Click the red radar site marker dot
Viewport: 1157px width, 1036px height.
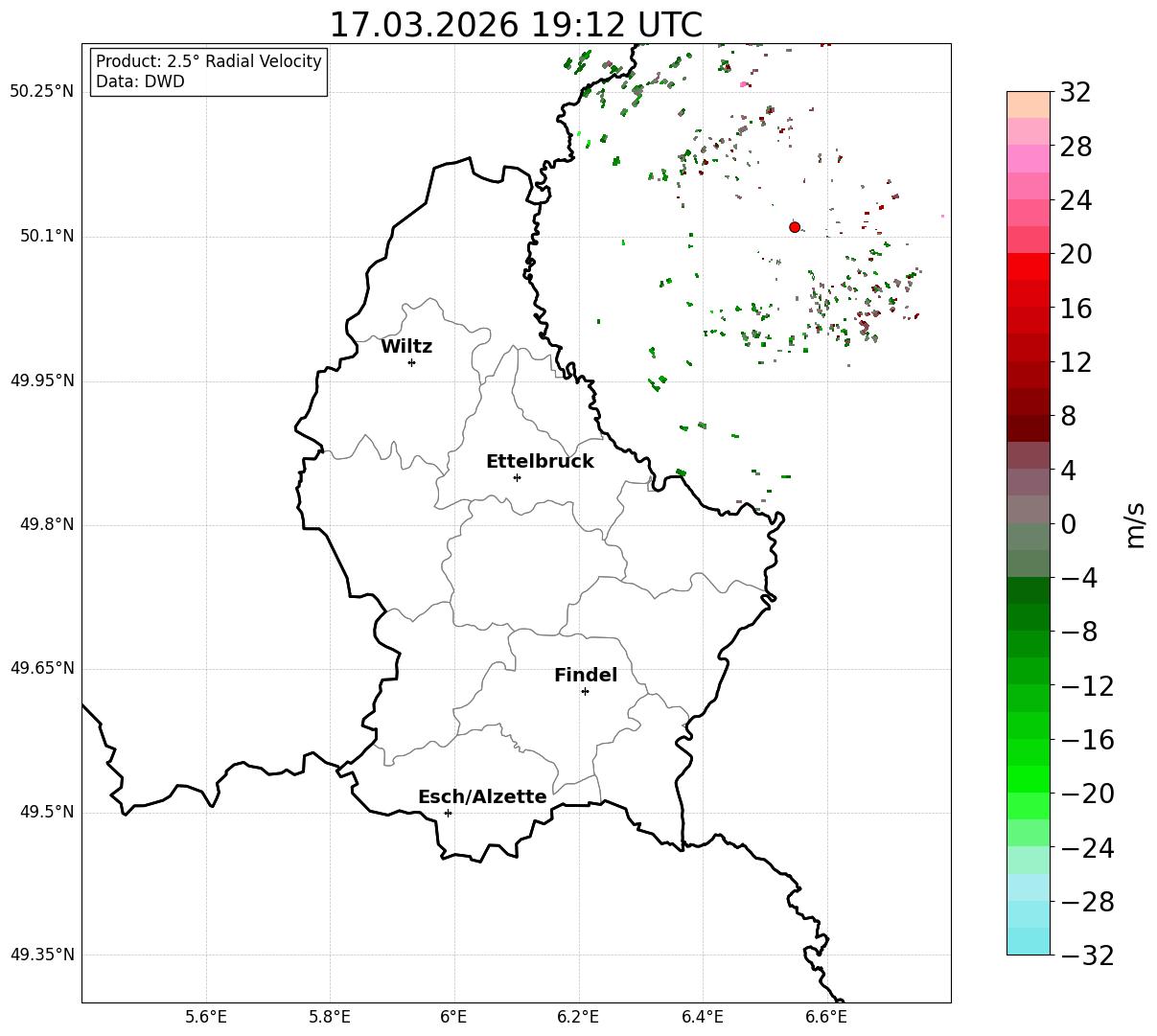coord(795,227)
